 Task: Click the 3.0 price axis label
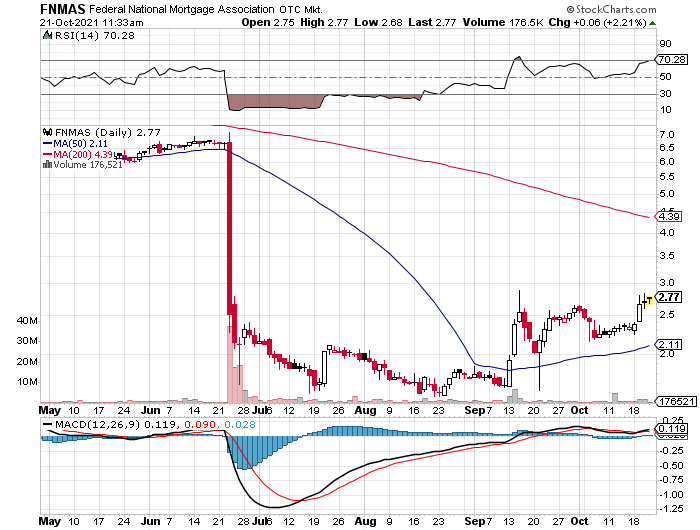tap(667, 282)
